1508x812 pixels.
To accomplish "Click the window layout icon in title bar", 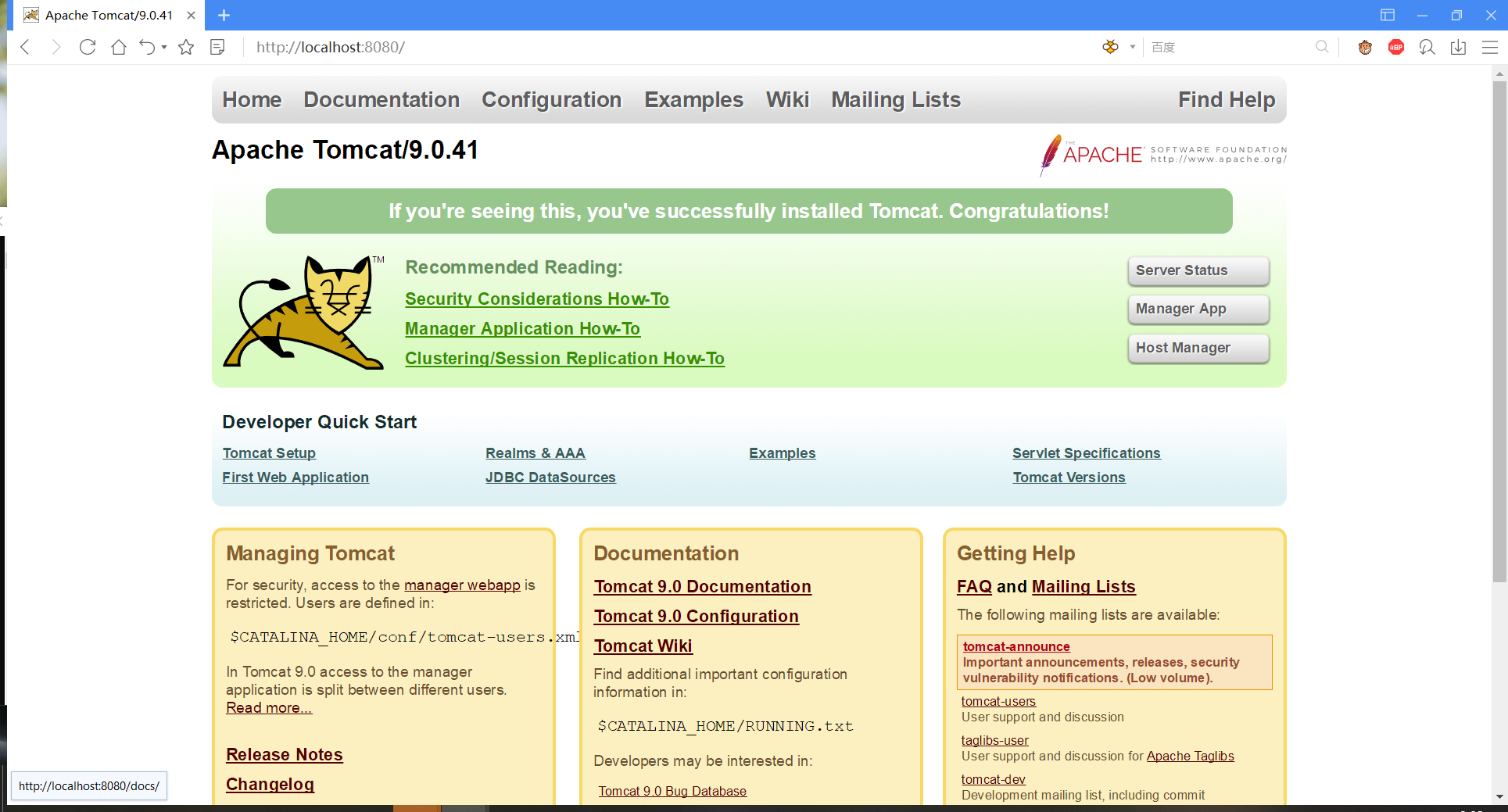I will (1388, 15).
